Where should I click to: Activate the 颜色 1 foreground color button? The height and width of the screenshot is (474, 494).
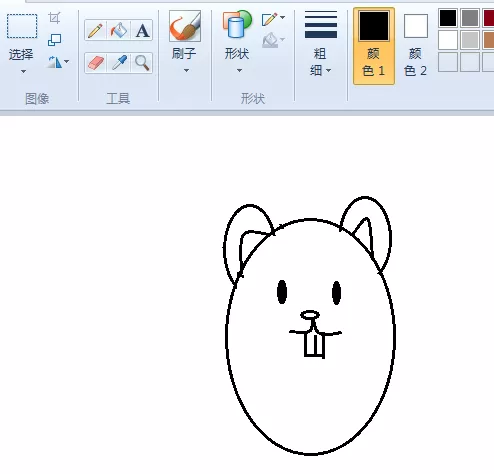click(x=374, y=46)
